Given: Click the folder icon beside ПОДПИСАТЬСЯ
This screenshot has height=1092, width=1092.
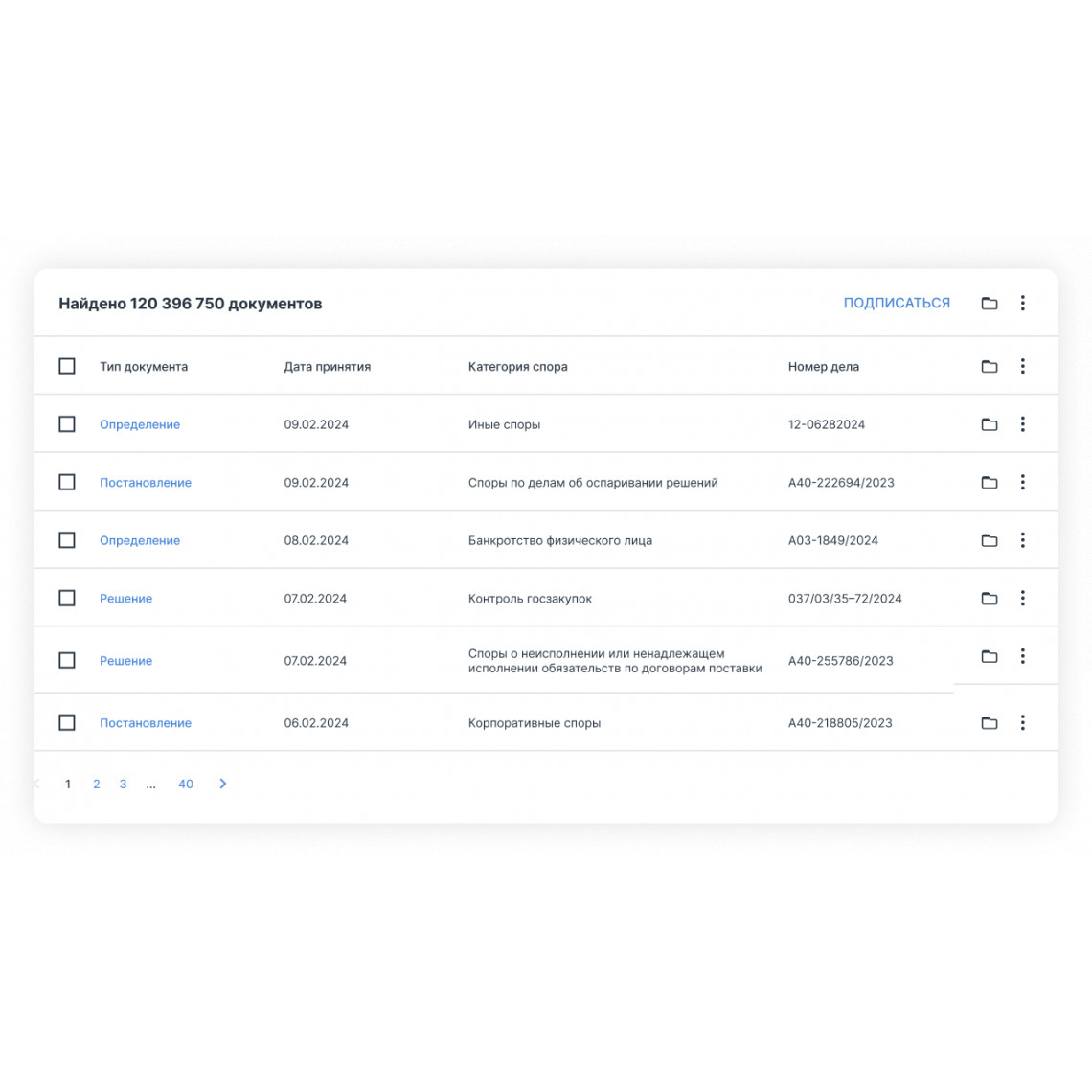Looking at the screenshot, I should coord(989,303).
